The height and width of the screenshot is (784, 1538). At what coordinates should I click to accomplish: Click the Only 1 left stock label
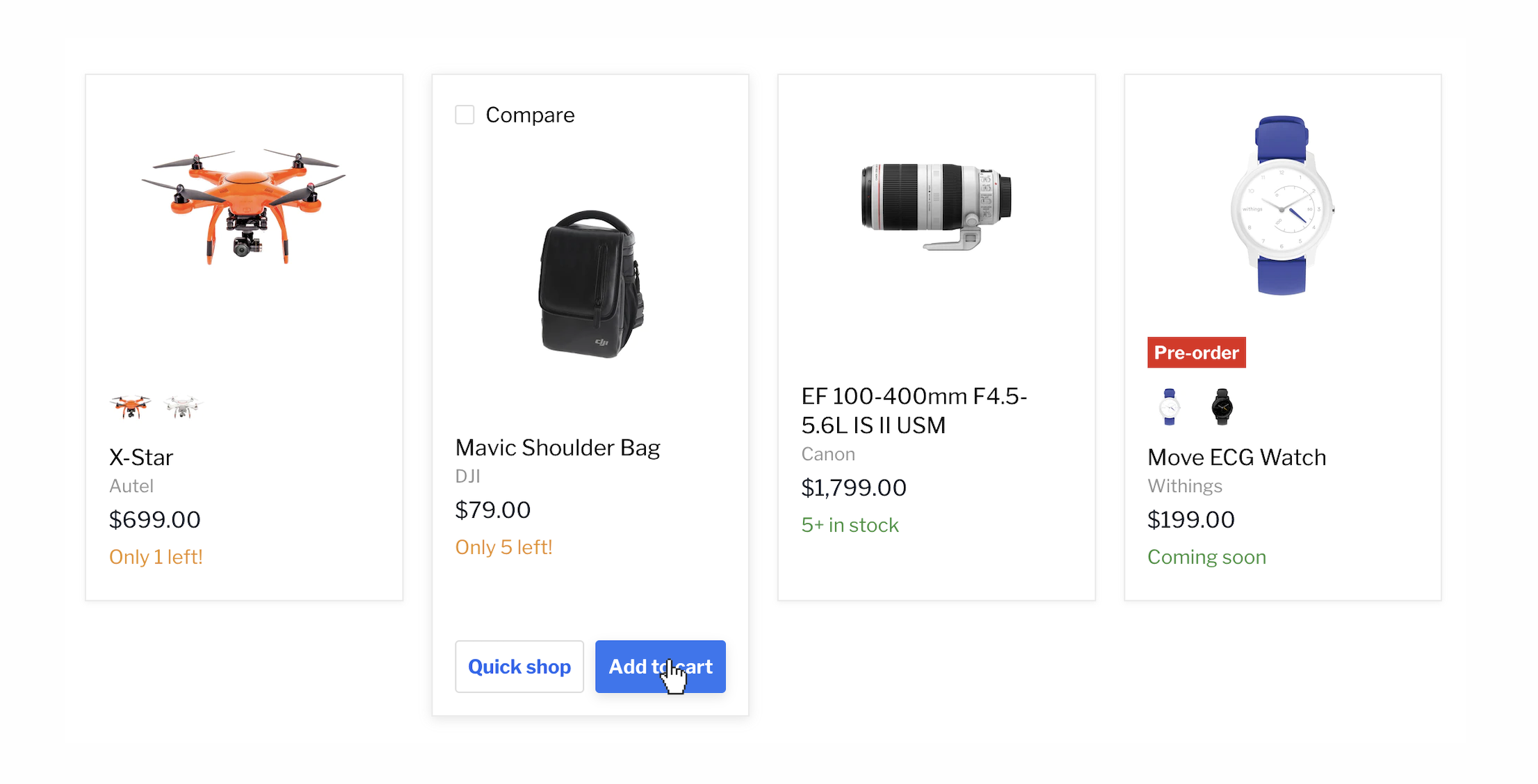point(156,556)
